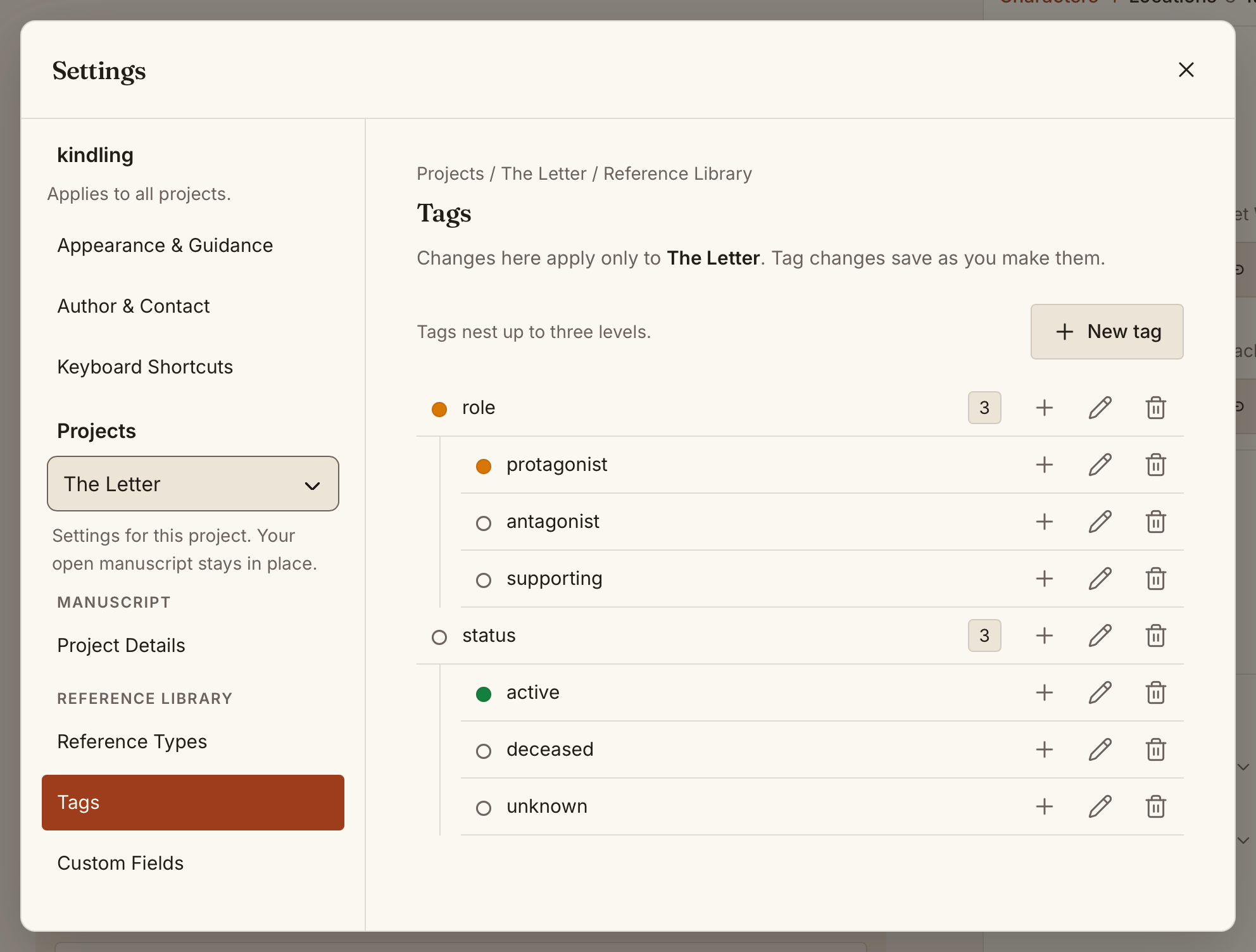This screenshot has width=1256, height=952.
Task: Close the Settings dialog
Action: pyautogui.click(x=1186, y=70)
